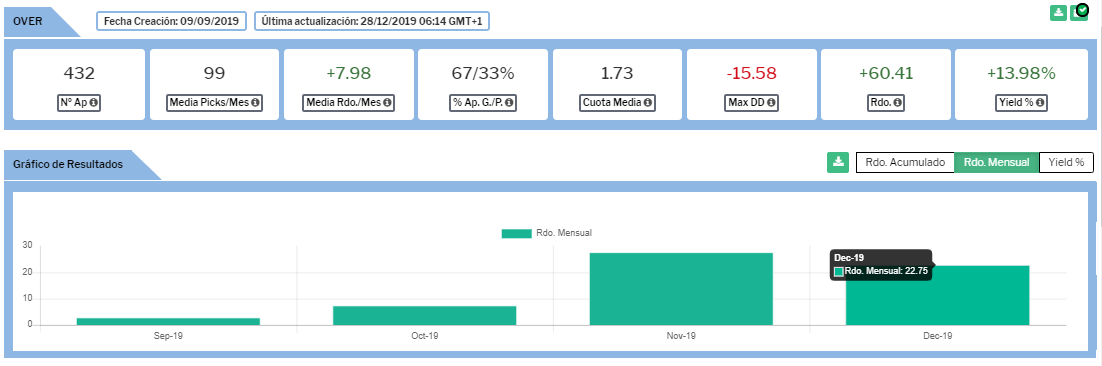
Task: Switch chart to Rdo. Acumulado
Action: 905,162
